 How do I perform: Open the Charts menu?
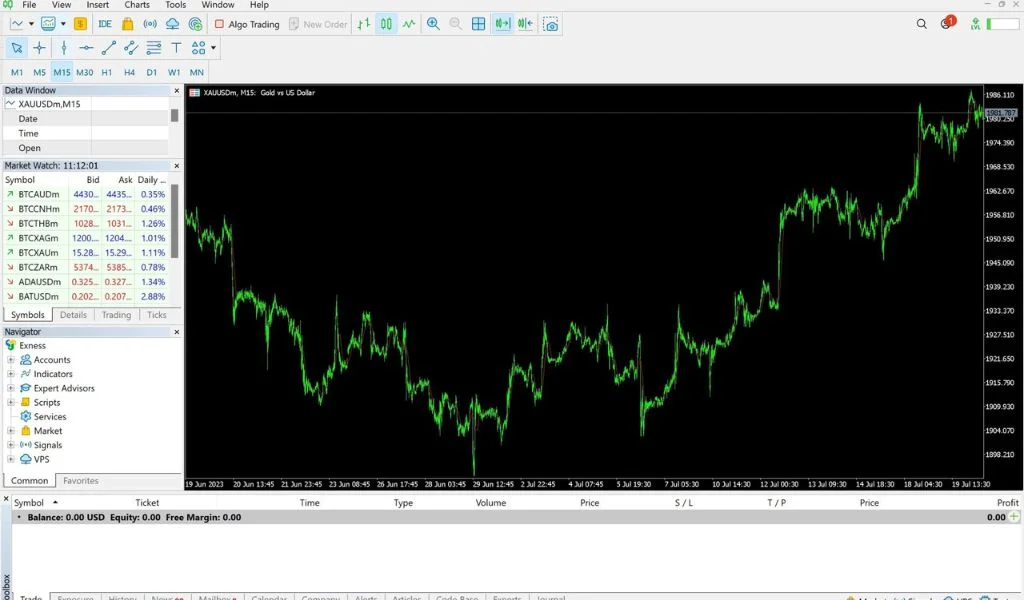coord(137,5)
